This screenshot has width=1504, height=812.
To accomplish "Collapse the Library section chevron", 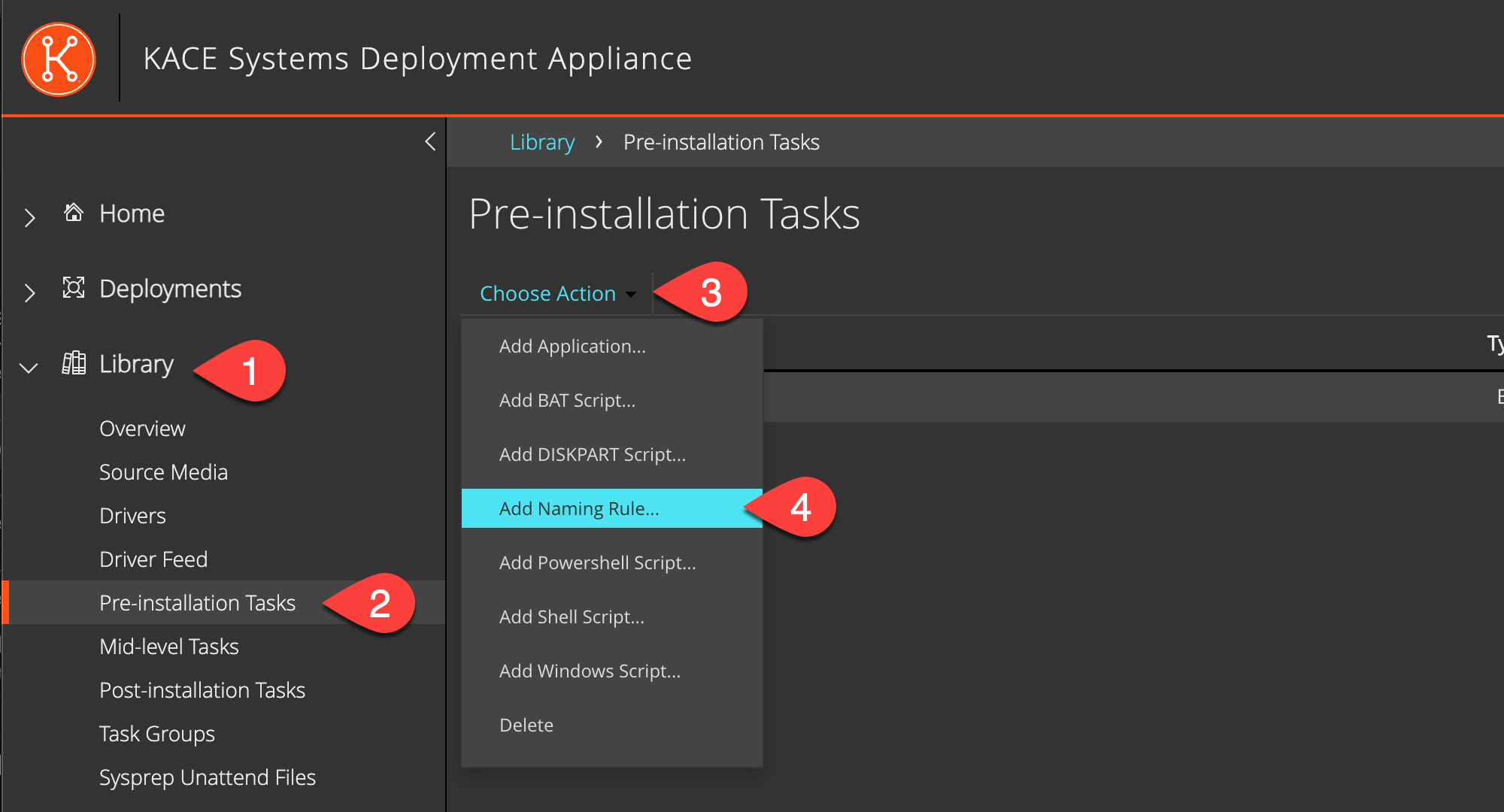I will (x=29, y=368).
